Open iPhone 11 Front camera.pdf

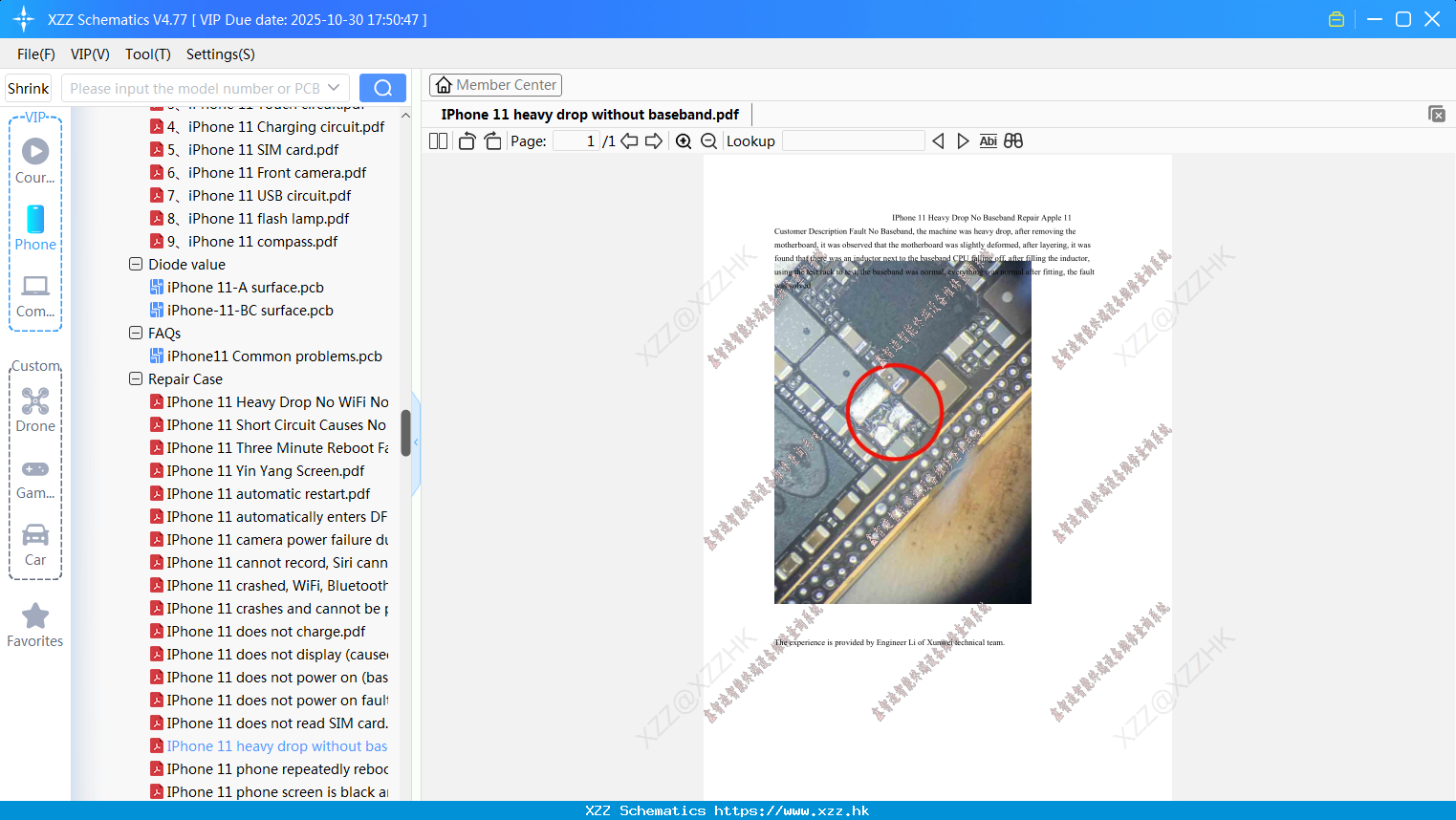point(258,172)
